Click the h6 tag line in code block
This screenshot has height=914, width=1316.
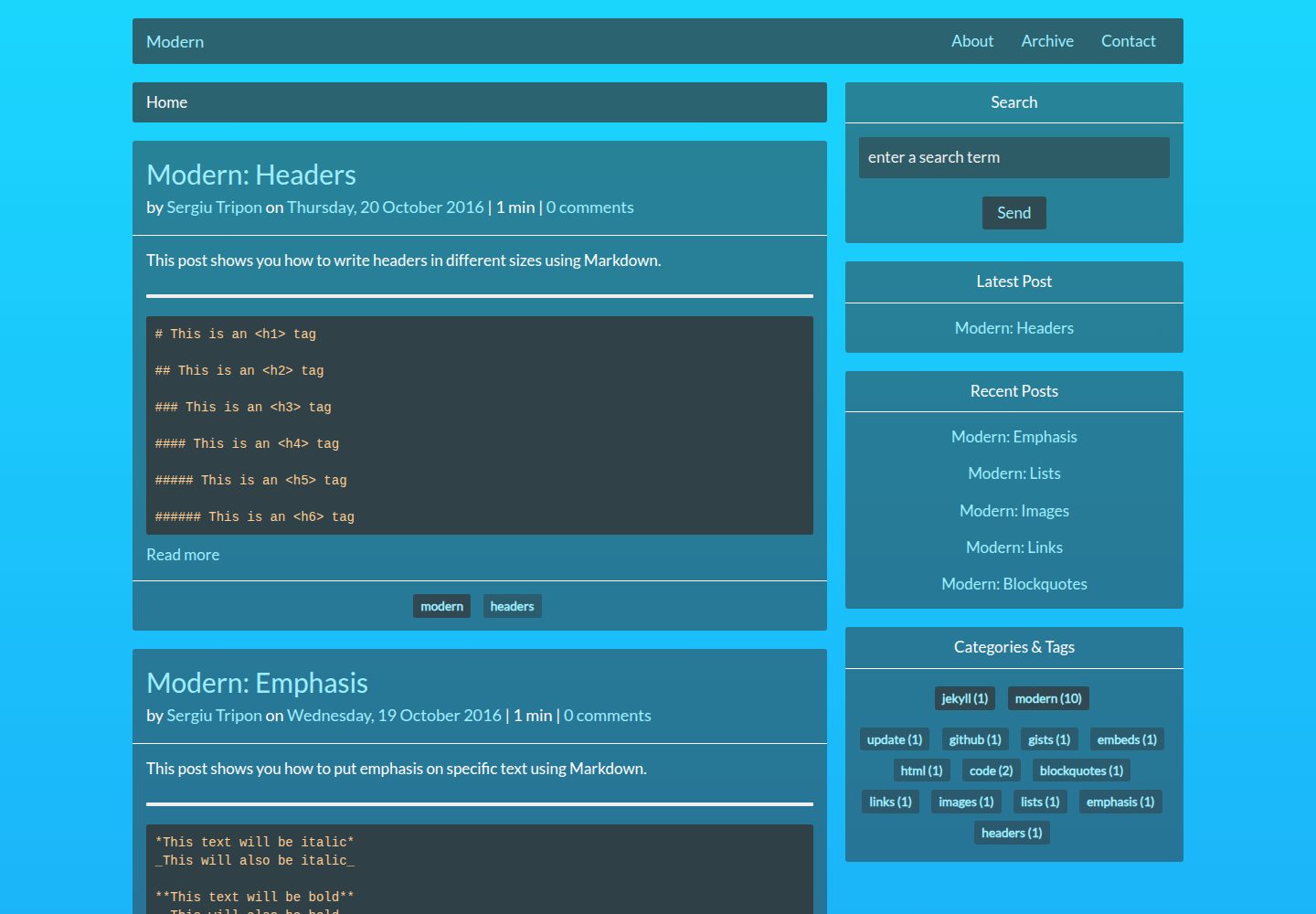click(255, 517)
